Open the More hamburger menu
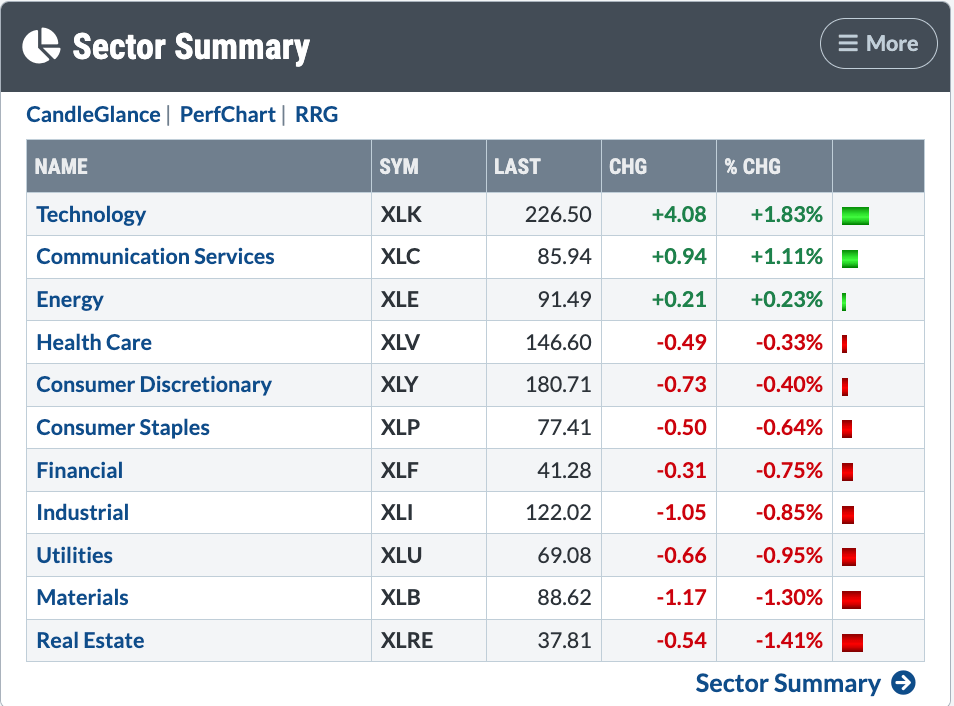The width and height of the screenshot is (954, 706). (878, 44)
